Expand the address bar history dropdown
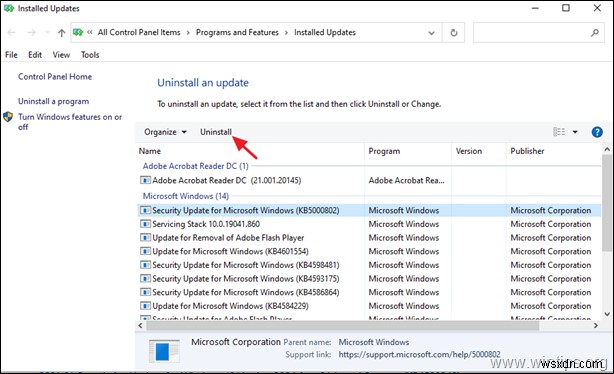The image size is (614, 374). (431, 33)
